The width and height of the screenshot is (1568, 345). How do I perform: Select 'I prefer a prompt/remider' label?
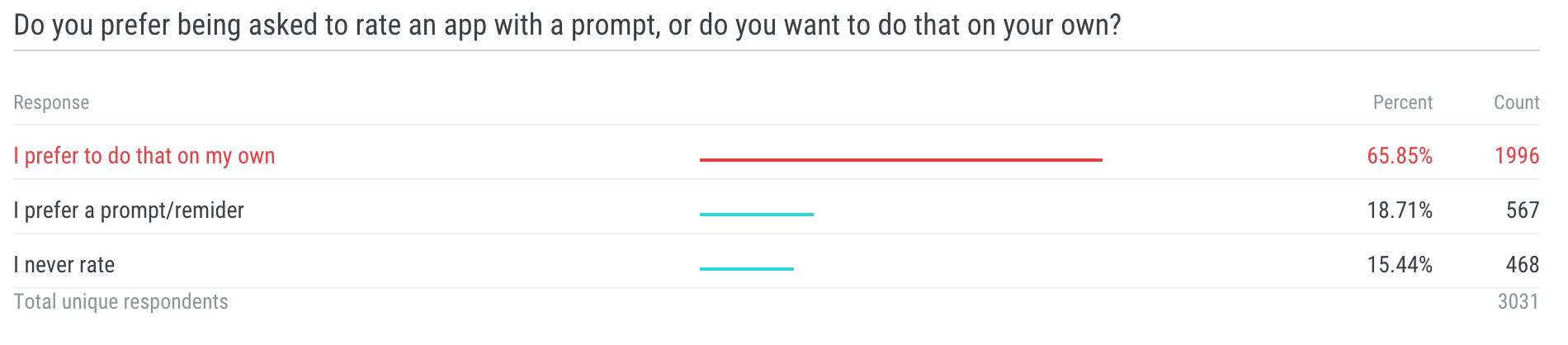[x=129, y=210]
